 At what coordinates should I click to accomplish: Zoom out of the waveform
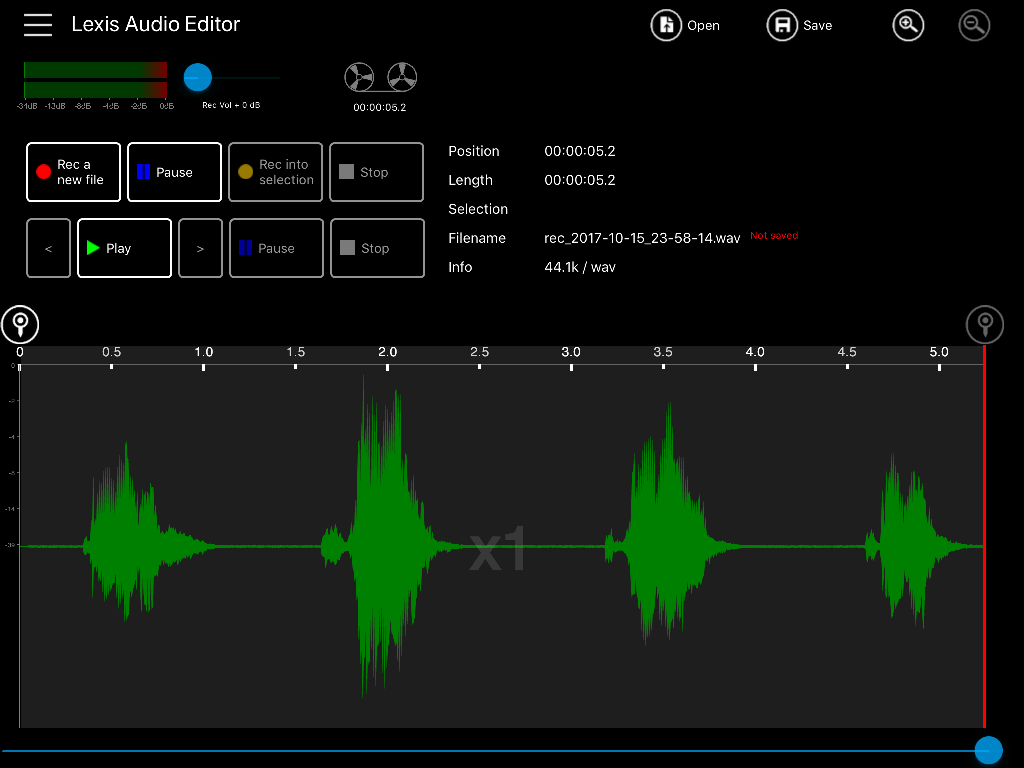pyautogui.click(x=974, y=25)
